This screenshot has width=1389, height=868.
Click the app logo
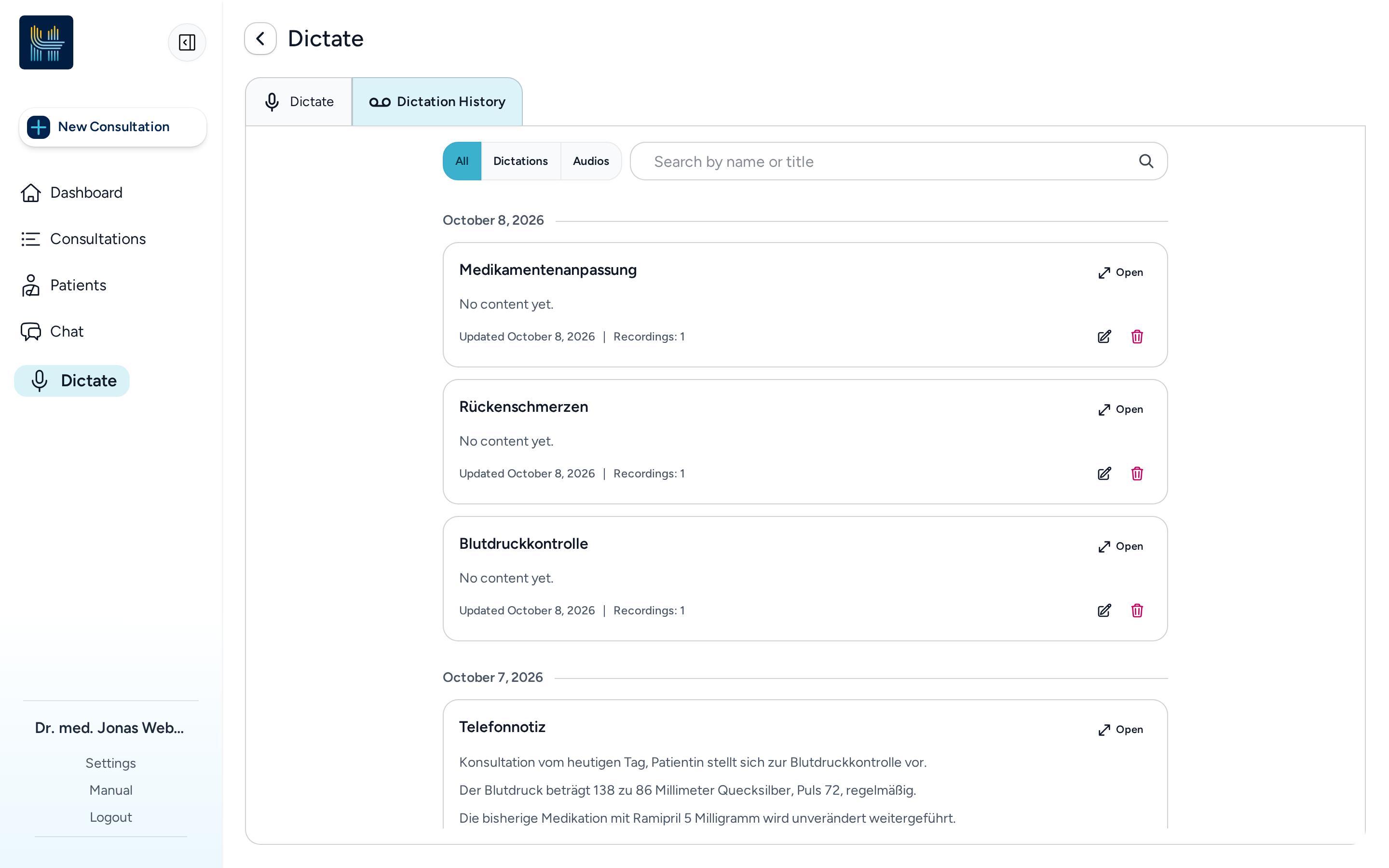[x=46, y=42]
